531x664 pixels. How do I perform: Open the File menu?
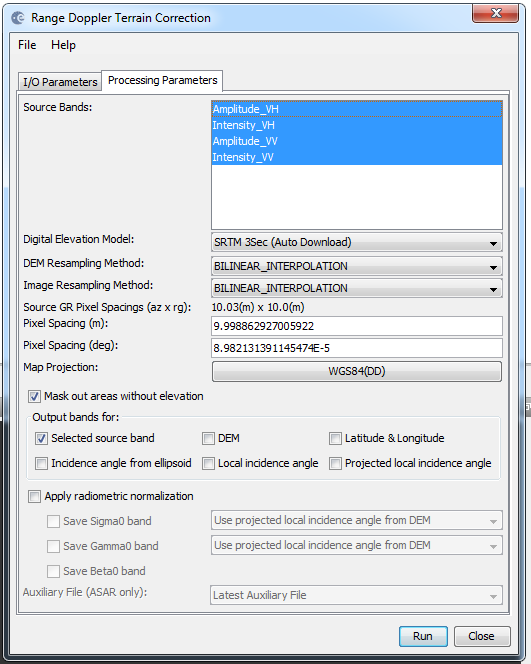click(27, 45)
